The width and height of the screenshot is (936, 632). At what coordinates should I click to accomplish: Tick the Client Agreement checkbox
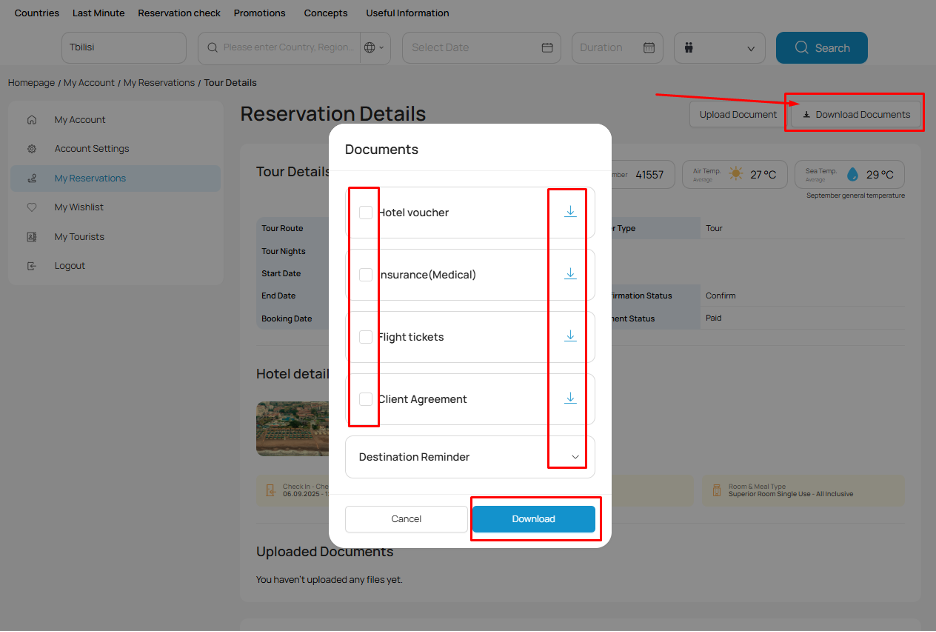coord(365,399)
